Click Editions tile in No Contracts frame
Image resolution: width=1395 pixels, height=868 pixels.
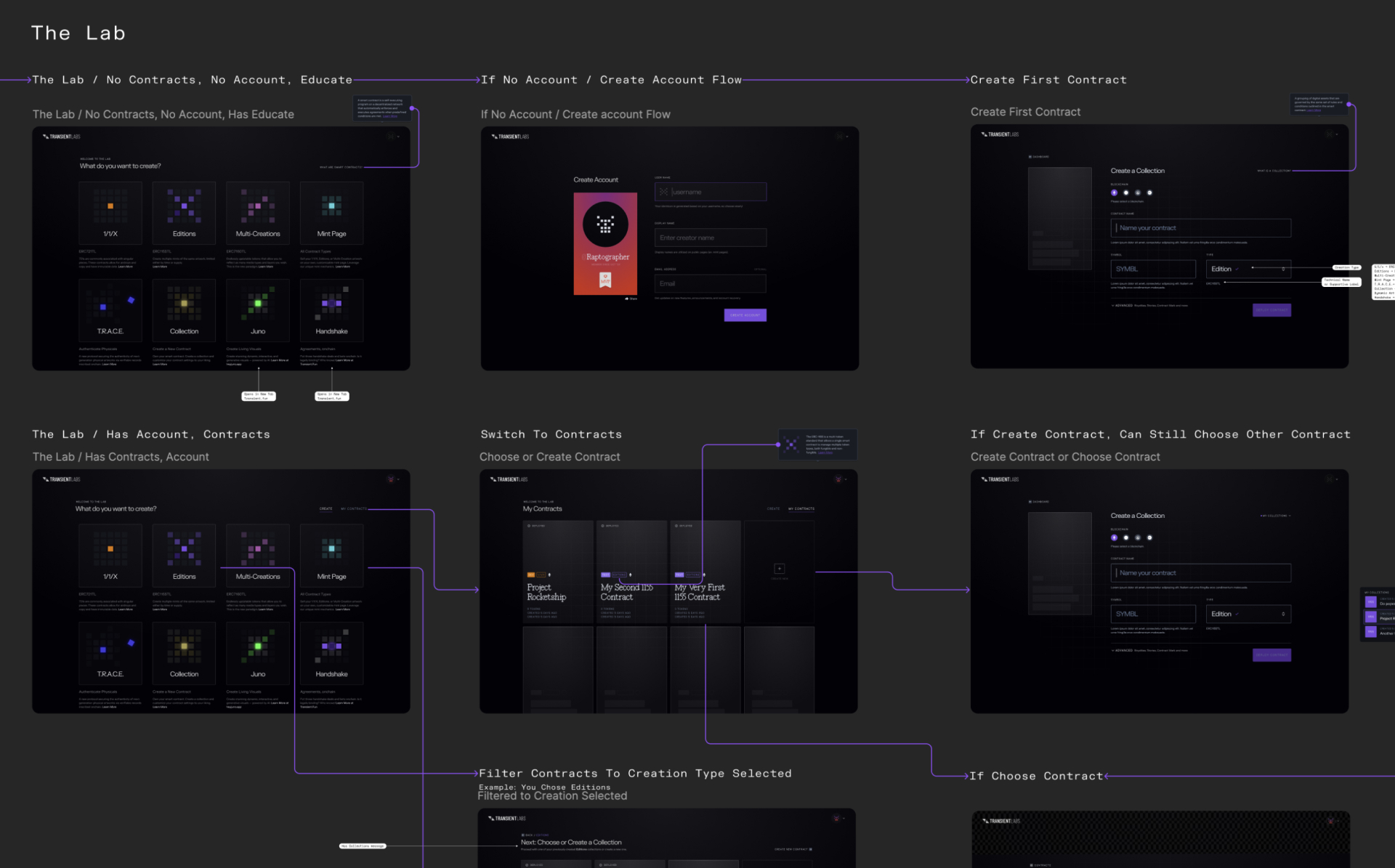[184, 212]
